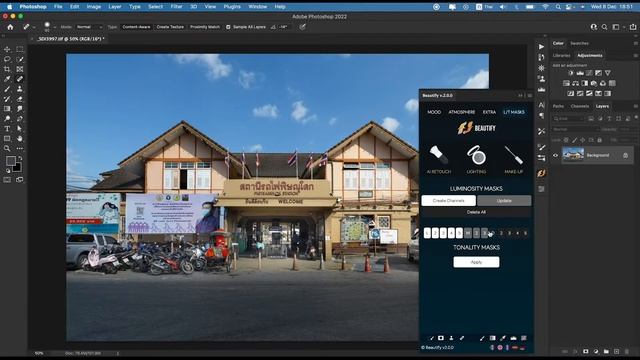Open layer blend mode dropdown
640x360 pixels.
point(576,129)
